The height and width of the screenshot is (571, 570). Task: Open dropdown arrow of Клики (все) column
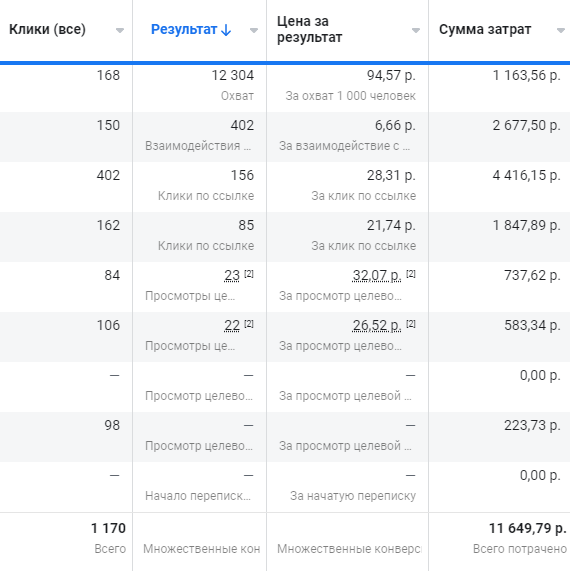click(x=120, y=31)
